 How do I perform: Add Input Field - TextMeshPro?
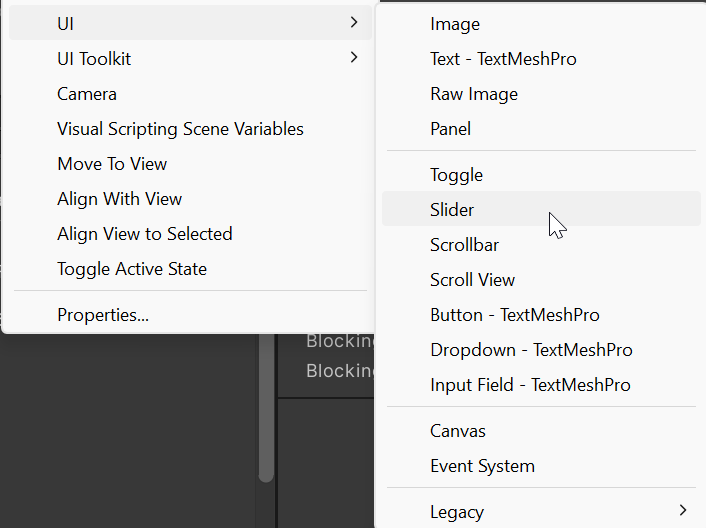coord(541,385)
